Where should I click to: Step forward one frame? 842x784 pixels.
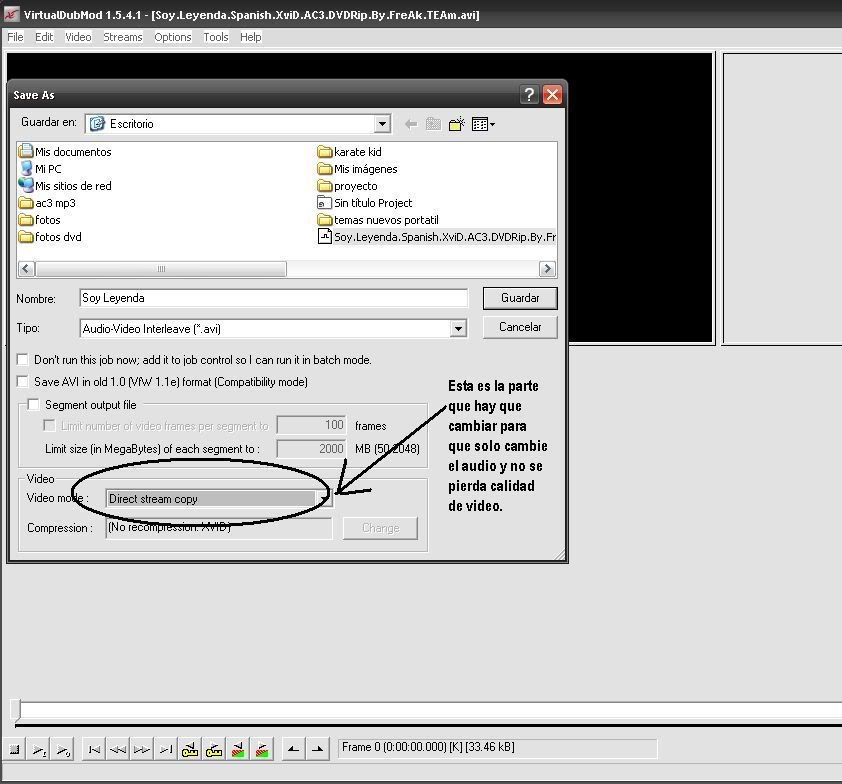[x=142, y=750]
